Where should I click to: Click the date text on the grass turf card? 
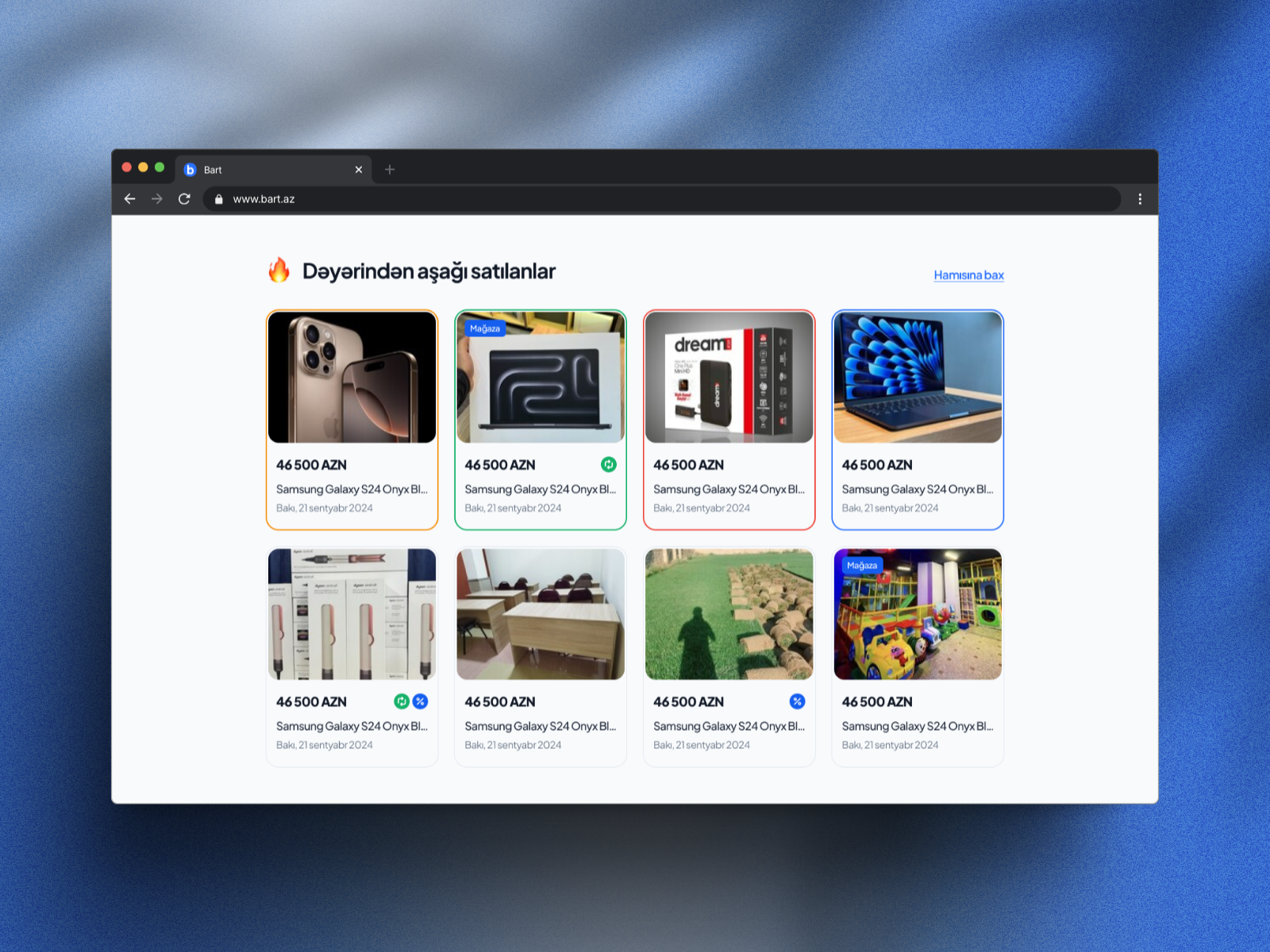pos(702,745)
